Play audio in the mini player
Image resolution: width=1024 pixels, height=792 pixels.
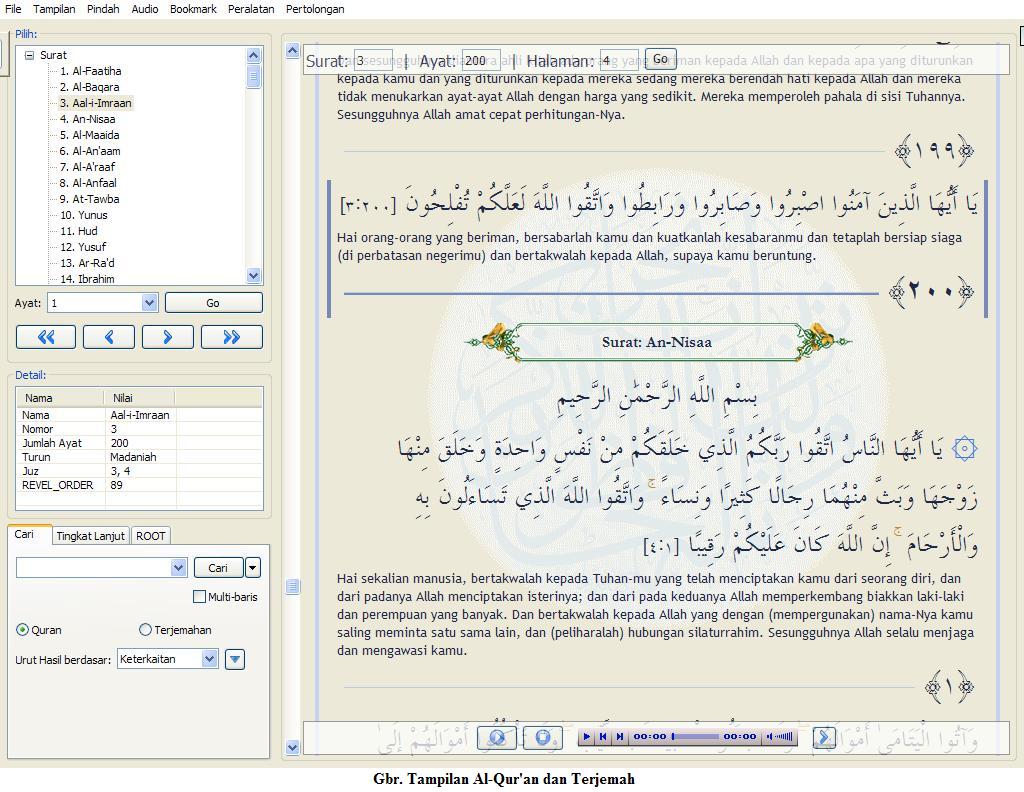(586, 737)
